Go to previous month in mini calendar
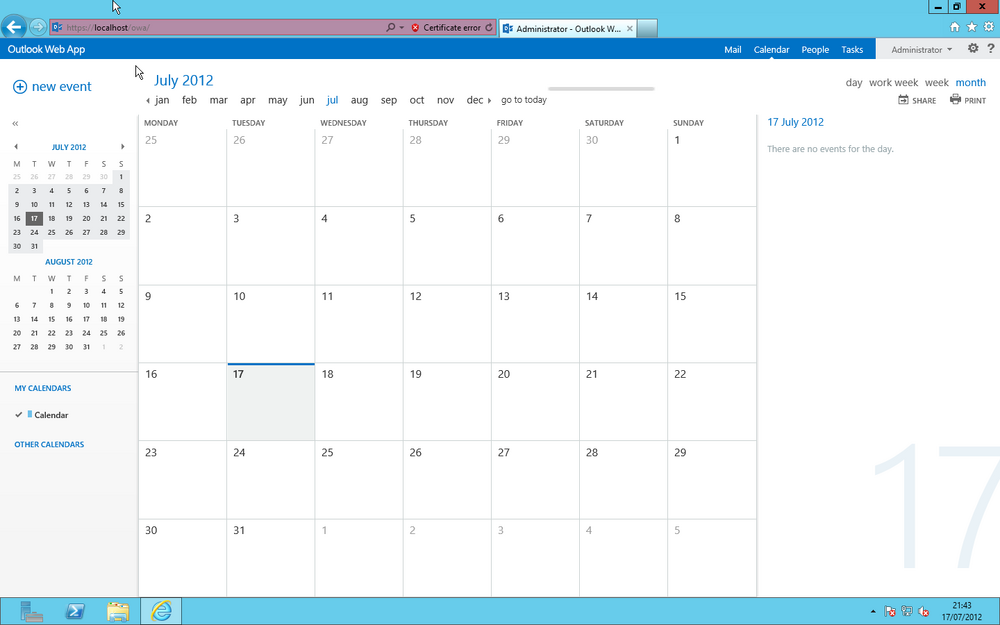 [x=16, y=147]
